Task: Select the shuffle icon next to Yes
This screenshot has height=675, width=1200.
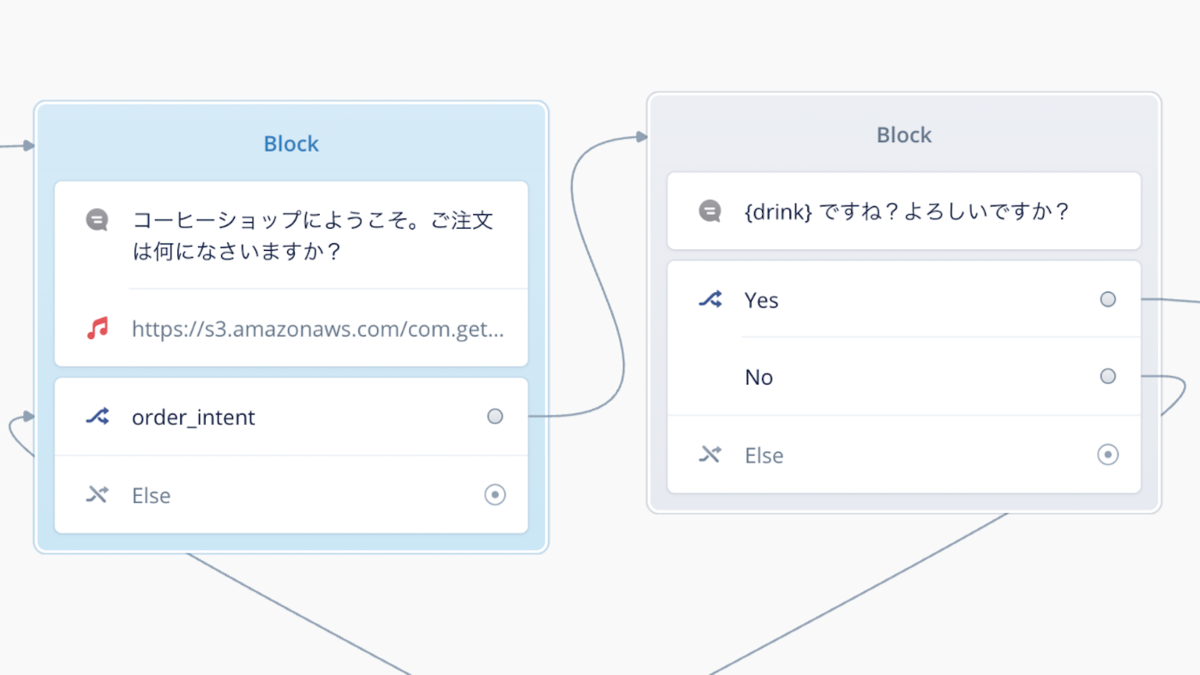Action: click(x=710, y=299)
